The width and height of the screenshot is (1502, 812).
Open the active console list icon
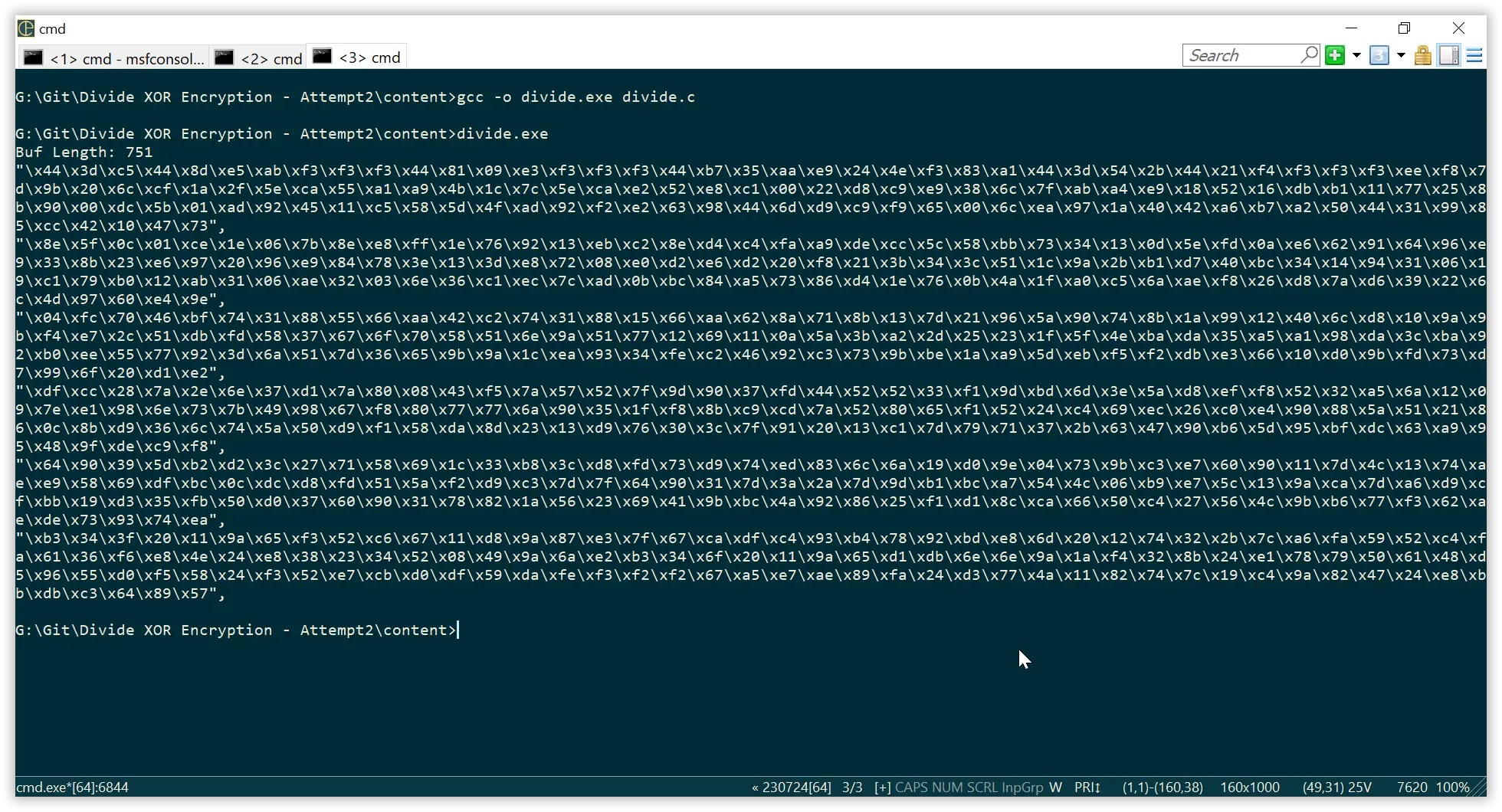(x=1379, y=55)
